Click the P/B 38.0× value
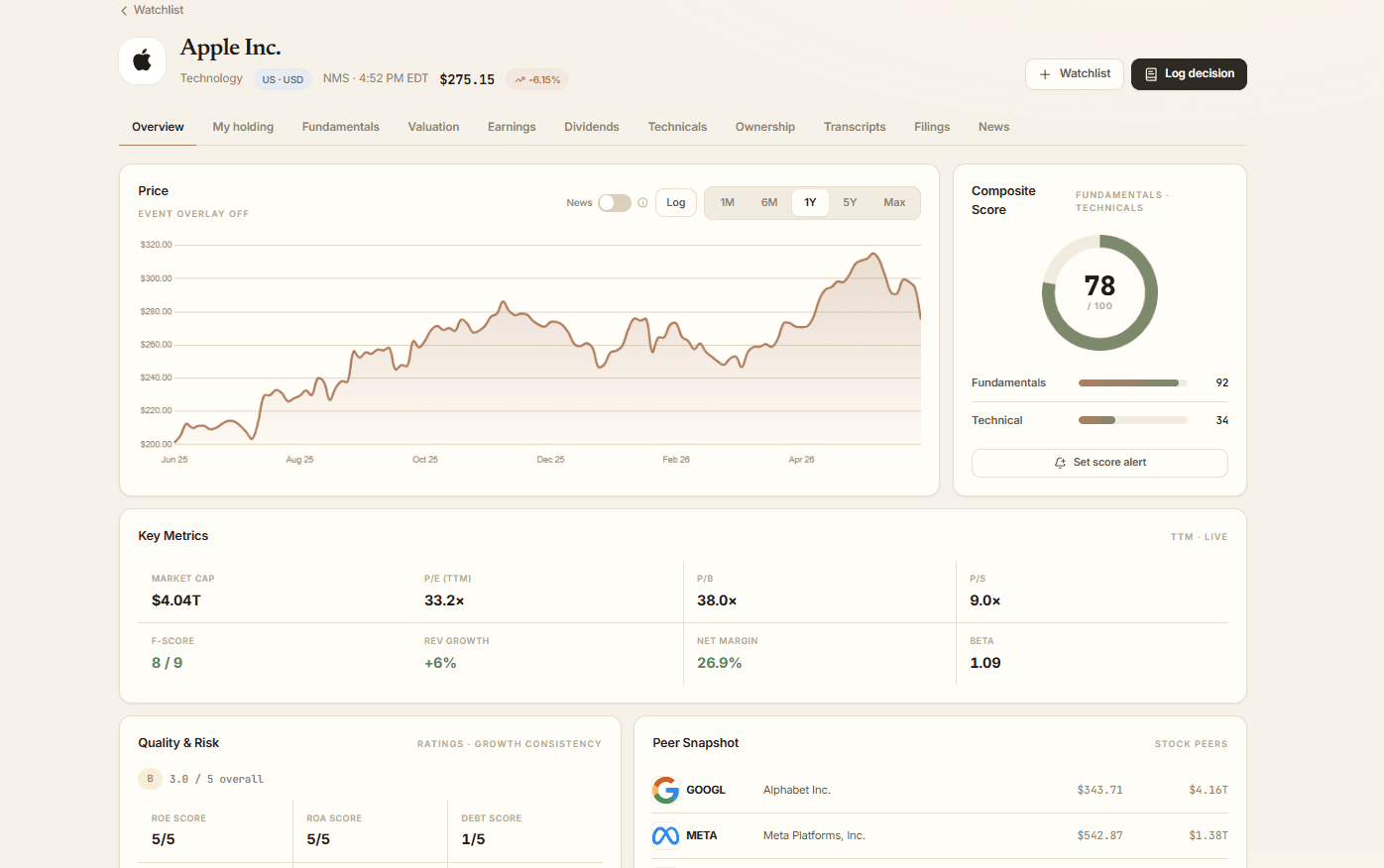This screenshot has height=868, width=1384. 717,600
